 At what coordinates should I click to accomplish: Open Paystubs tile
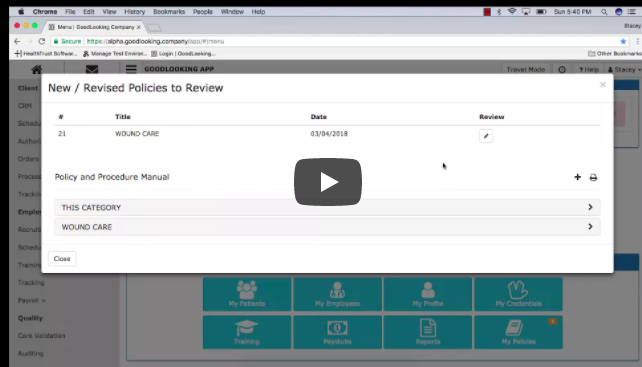coord(337,332)
